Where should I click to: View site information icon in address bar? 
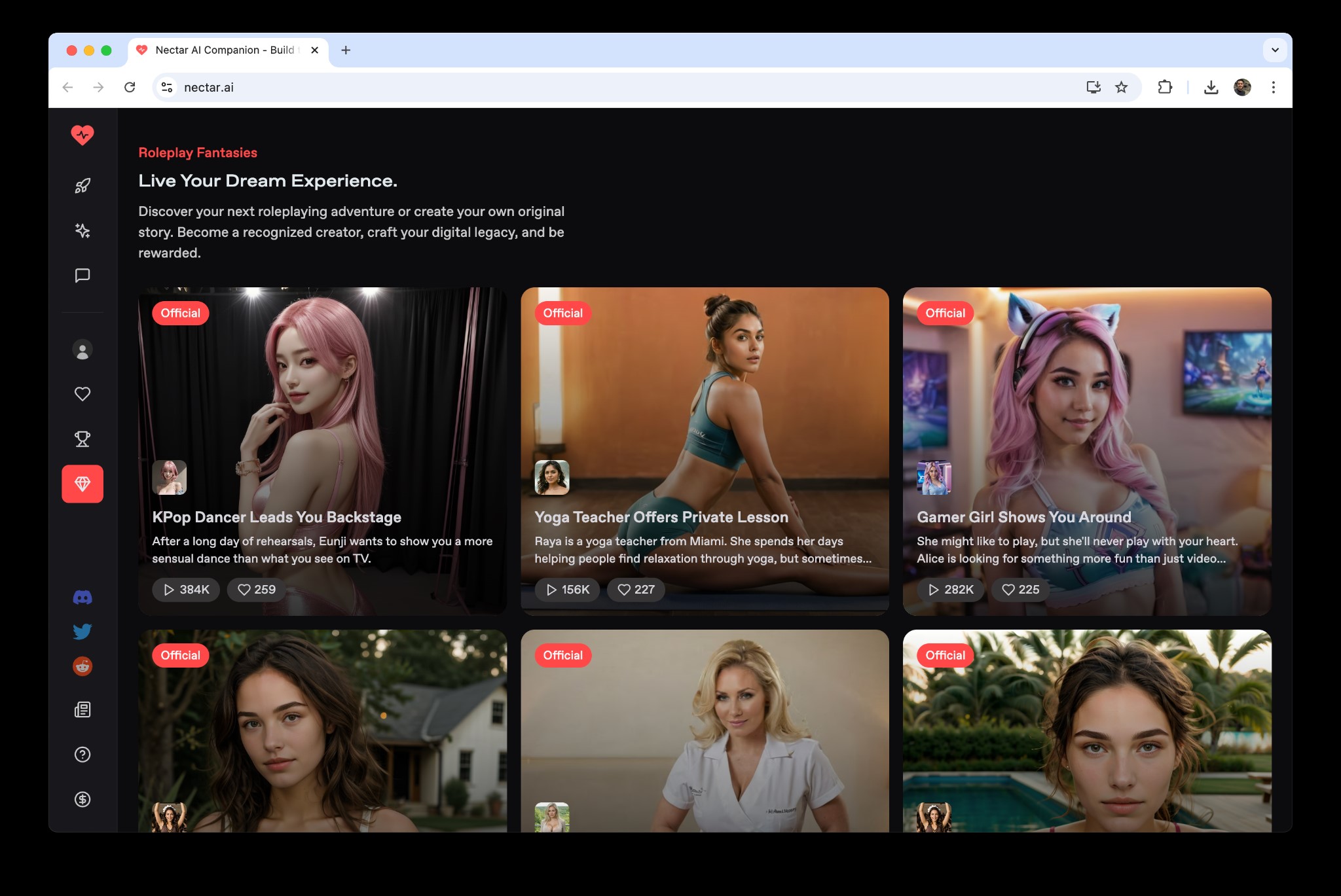[167, 87]
